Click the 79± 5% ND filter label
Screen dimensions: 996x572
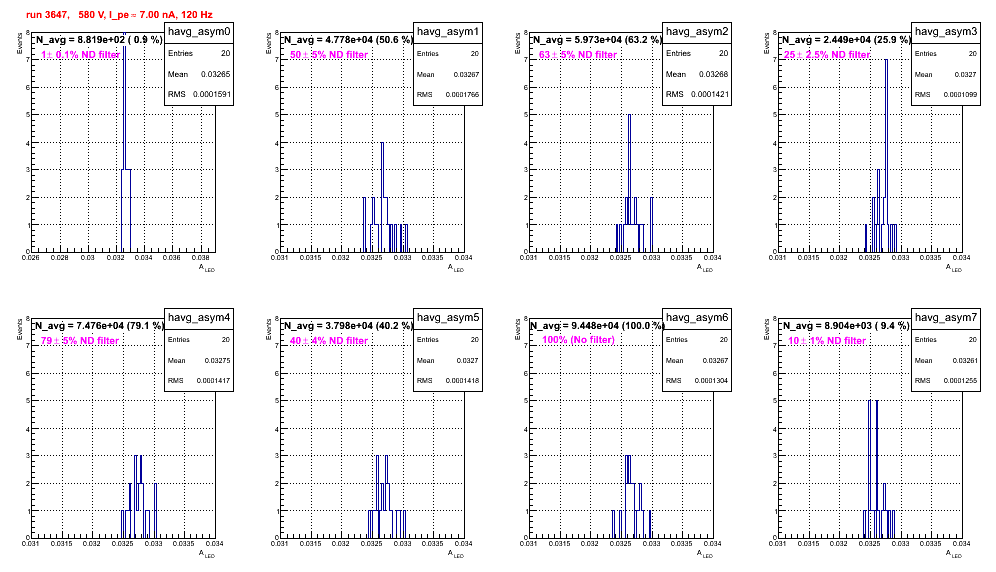(x=80, y=341)
